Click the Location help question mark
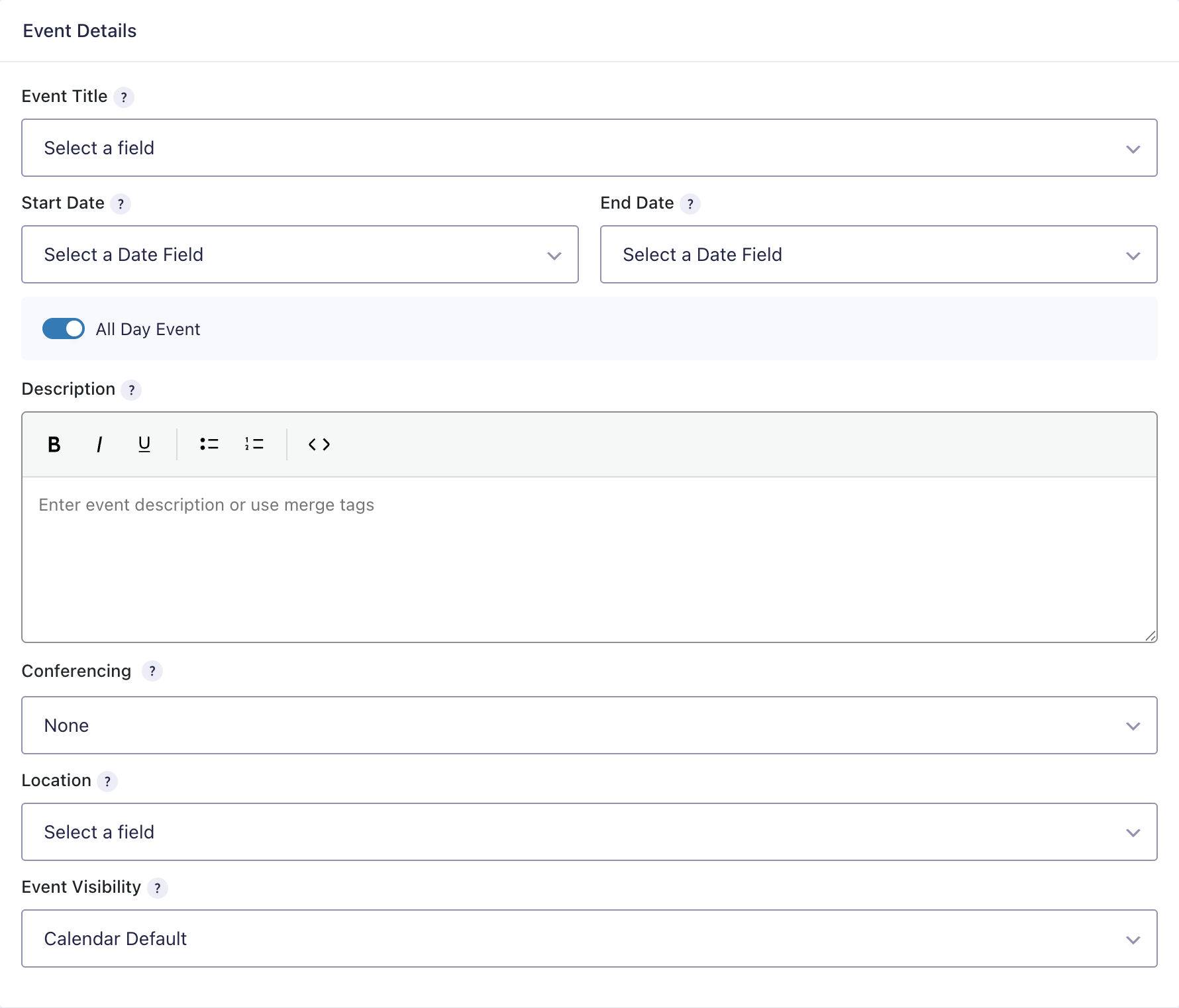 click(107, 781)
